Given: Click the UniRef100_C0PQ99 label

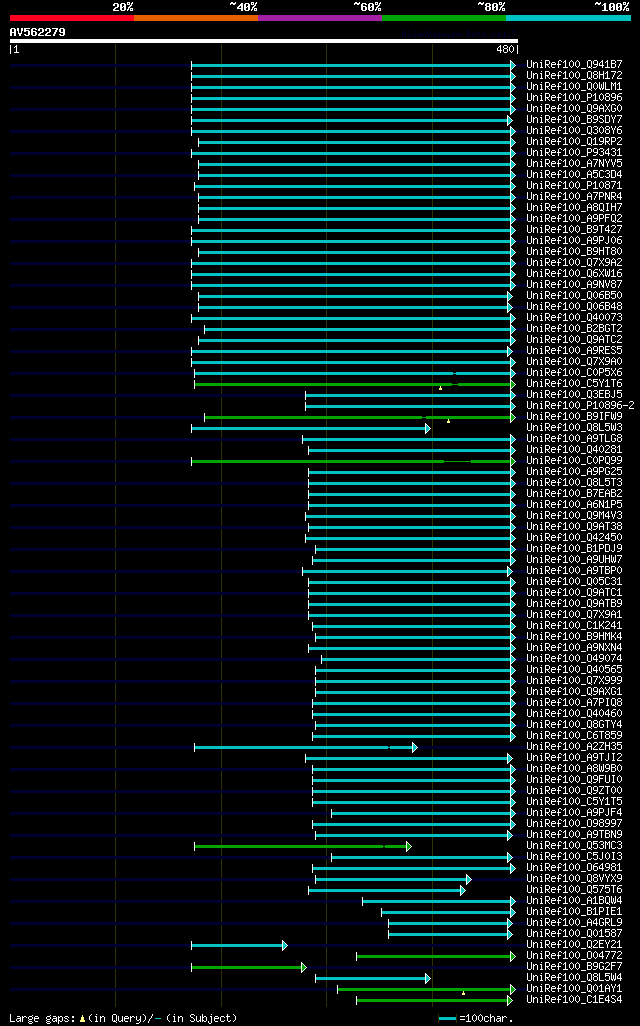Looking at the screenshot, I should [x=575, y=460].
